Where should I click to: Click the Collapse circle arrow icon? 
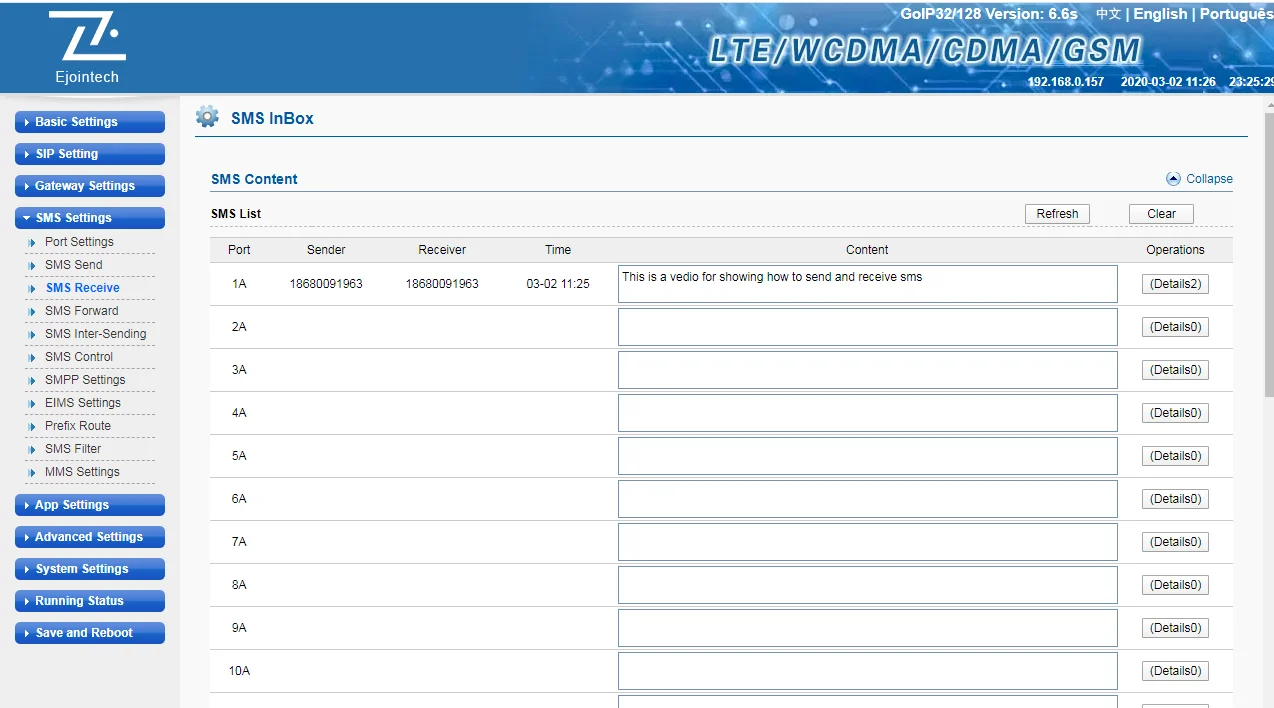coord(1173,179)
